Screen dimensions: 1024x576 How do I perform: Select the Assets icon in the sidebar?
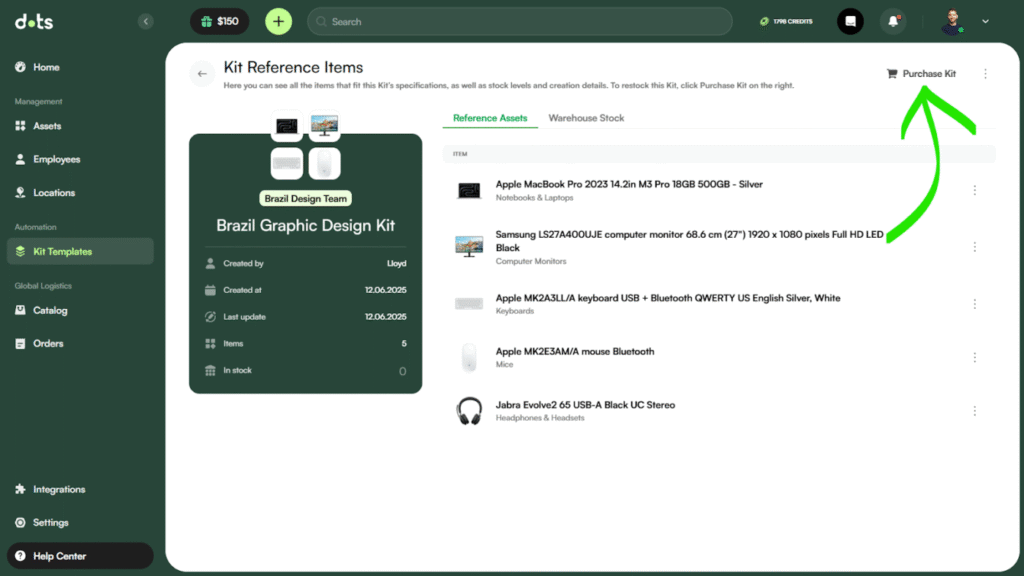22,126
